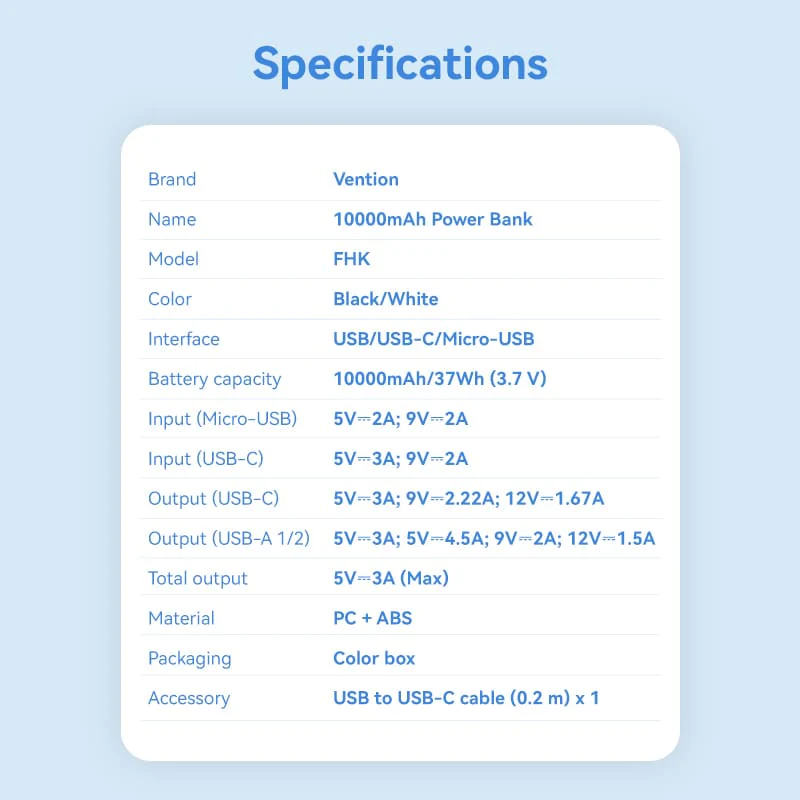This screenshot has height=800, width=800.
Task: Select the USB/USB-C/Micro-USB interface value
Action: [434, 339]
